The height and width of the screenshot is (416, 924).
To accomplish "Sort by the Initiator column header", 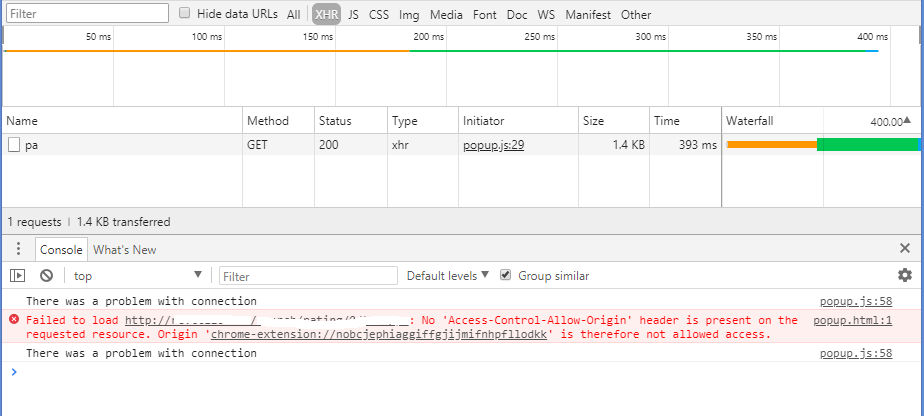I will 518,121.
